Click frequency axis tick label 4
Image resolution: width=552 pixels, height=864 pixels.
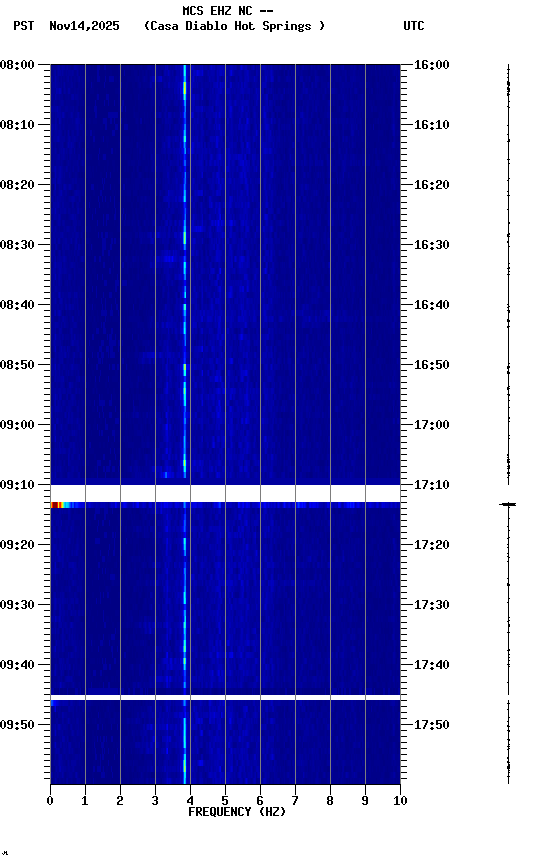190,801
